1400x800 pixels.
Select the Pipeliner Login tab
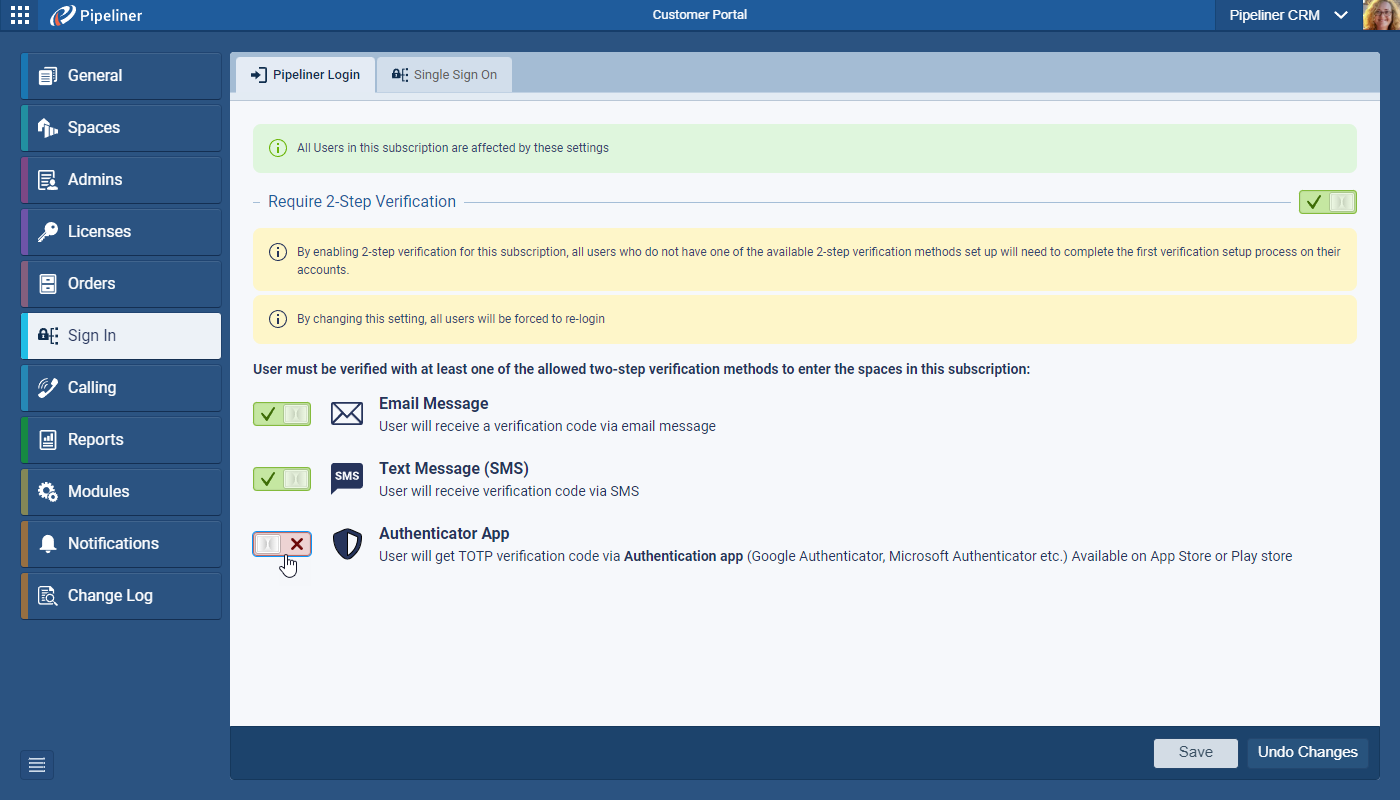coord(305,75)
